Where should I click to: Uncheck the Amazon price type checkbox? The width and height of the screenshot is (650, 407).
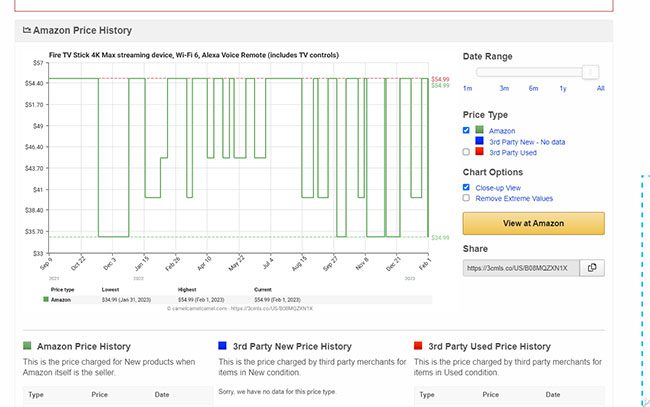coord(467,131)
